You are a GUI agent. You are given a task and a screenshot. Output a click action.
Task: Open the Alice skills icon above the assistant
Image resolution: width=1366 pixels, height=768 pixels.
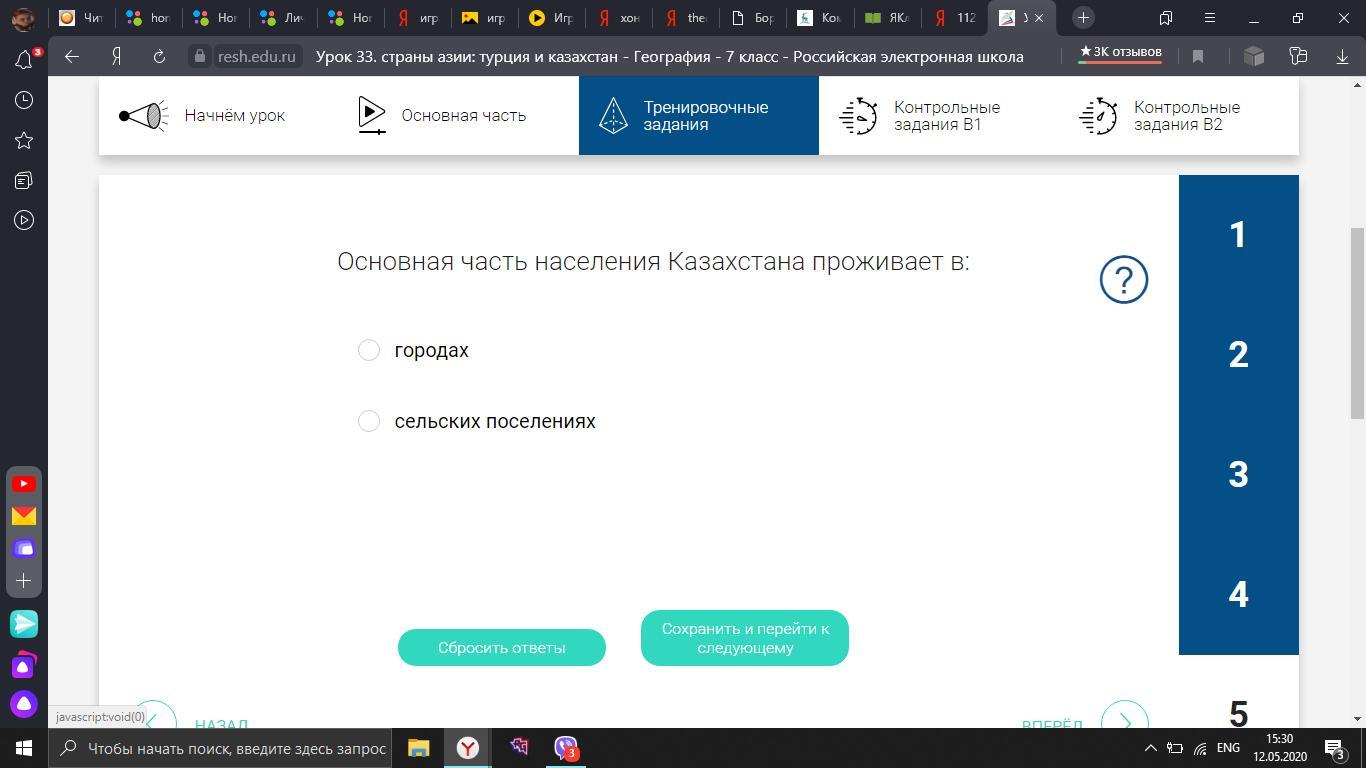[24, 665]
